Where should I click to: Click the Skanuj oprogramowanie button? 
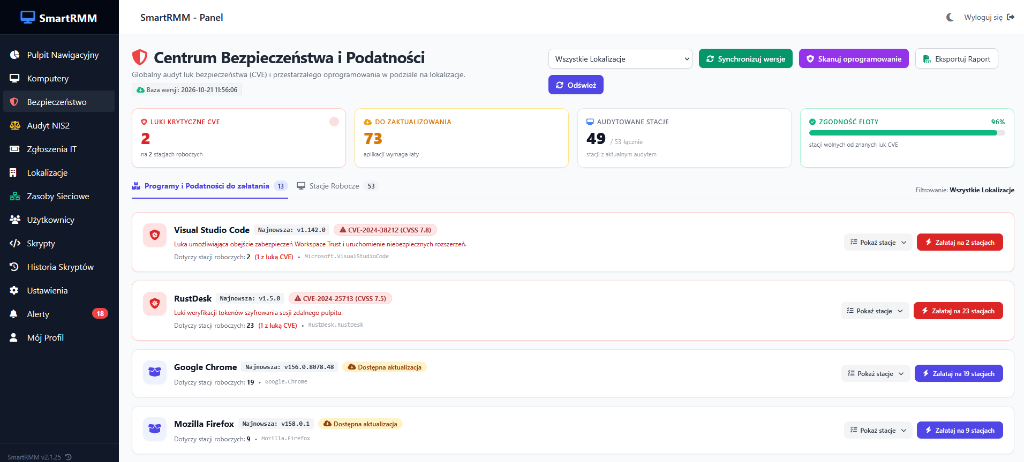coord(854,59)
